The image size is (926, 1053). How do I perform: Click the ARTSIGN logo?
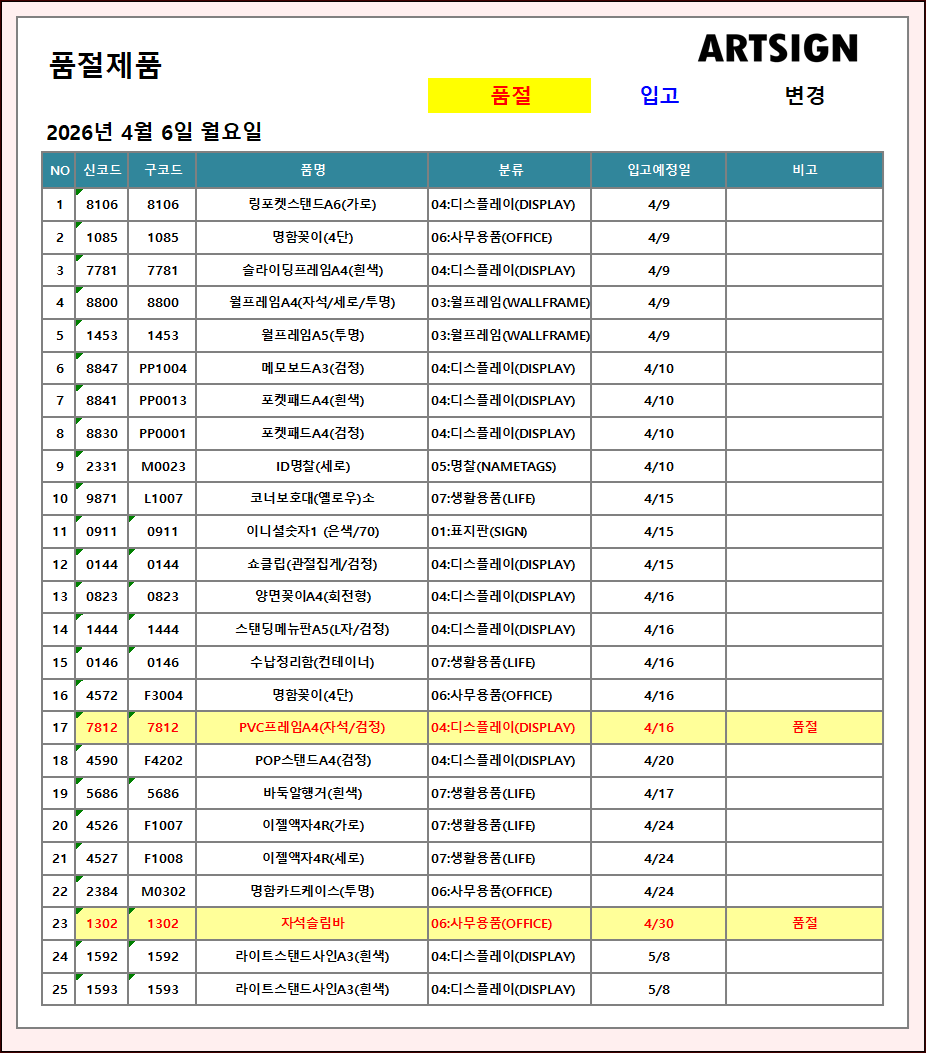click(777, 48)
